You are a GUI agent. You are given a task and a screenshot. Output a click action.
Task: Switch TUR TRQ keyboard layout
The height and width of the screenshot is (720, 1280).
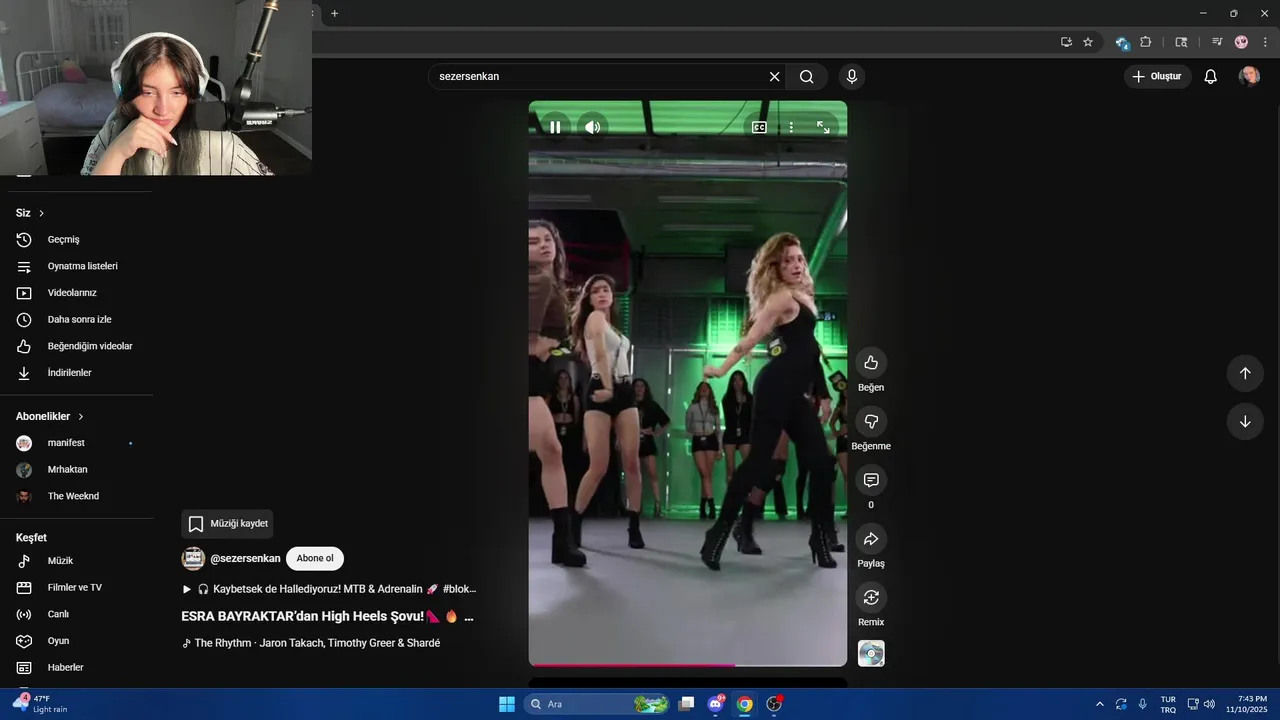1168,704
